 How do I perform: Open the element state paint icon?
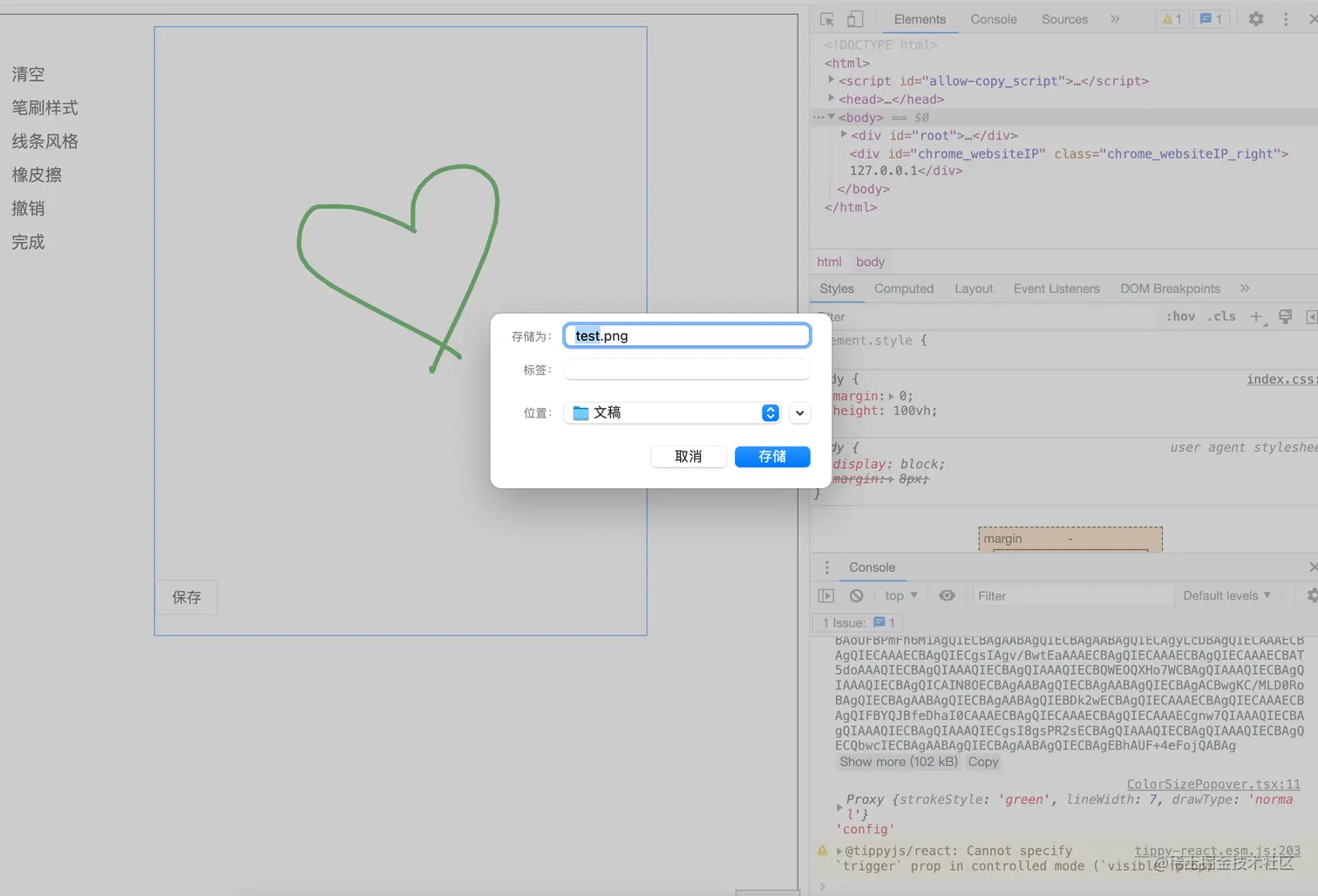click(x=1285, y=317)
